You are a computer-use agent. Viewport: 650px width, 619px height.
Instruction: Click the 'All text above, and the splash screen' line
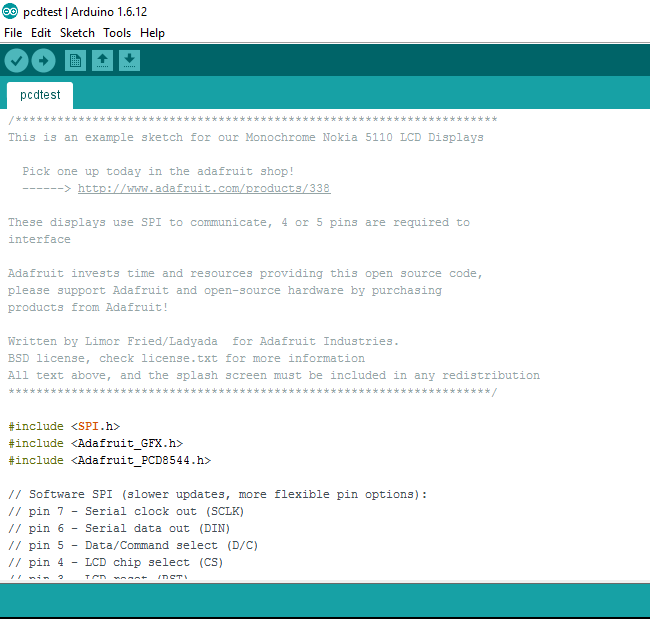click(x=274, y=375)
